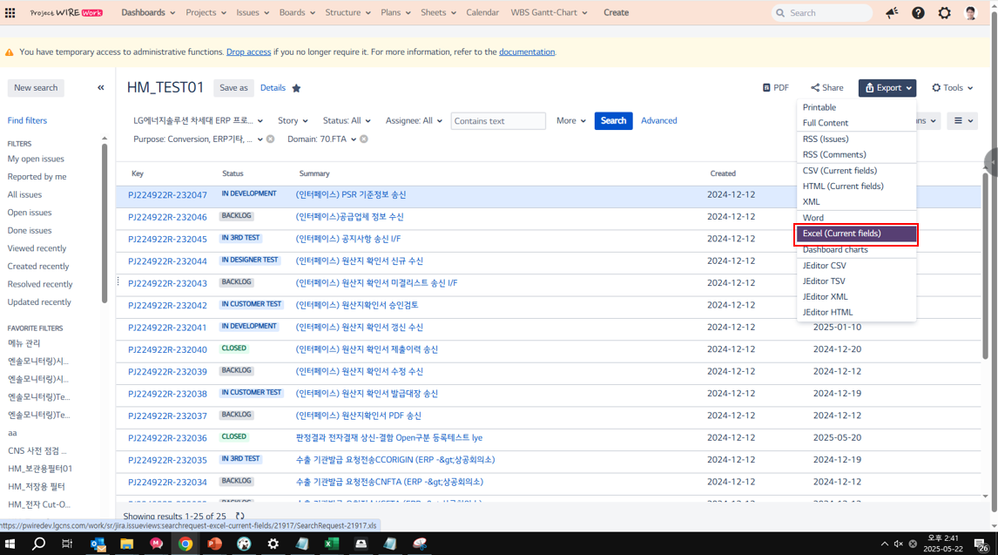Refresh the search results
998x555 pixels.
coord(240,516)
